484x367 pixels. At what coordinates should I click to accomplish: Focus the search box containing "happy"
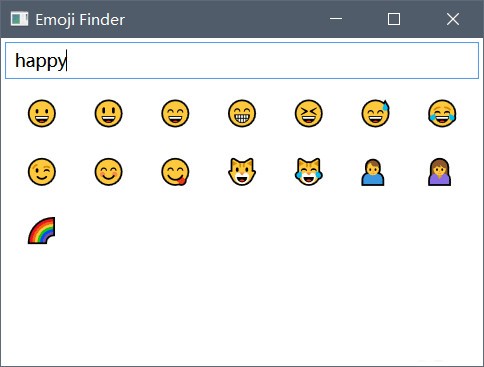pyautogui.click(x=242, y=61)
